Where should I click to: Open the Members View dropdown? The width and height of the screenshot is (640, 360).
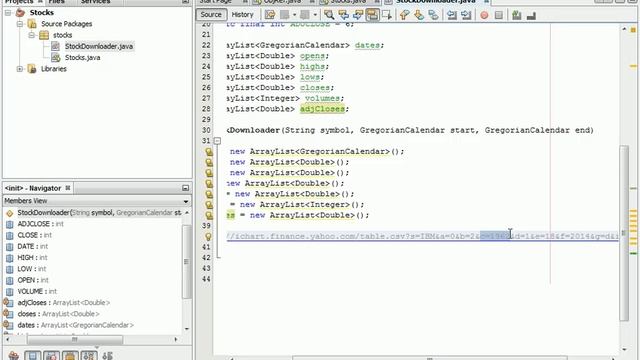pyautogui.click(x=186, y=201)
